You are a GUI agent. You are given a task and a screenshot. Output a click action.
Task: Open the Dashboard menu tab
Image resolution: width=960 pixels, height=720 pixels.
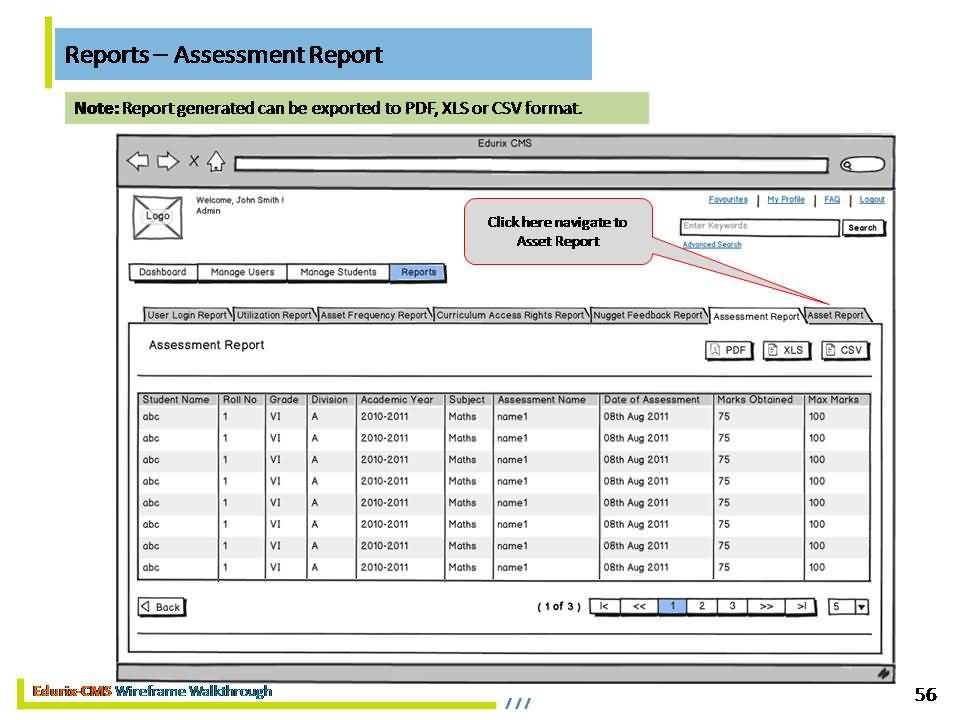(162, 272)
